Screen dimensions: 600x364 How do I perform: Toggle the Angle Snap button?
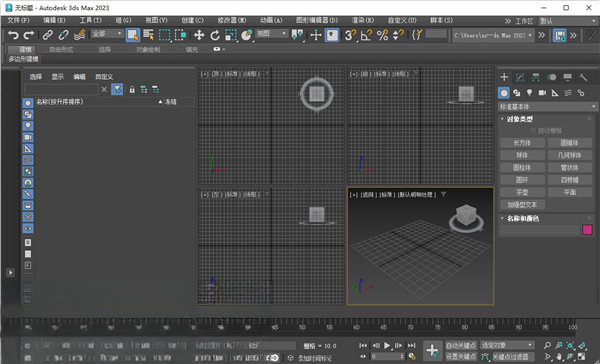(366, 35)
